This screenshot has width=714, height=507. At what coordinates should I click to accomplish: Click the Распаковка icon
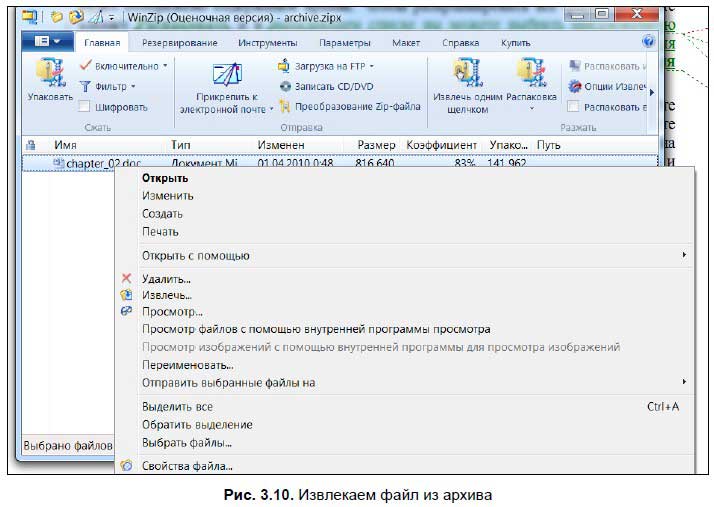(x=530, y=75)
